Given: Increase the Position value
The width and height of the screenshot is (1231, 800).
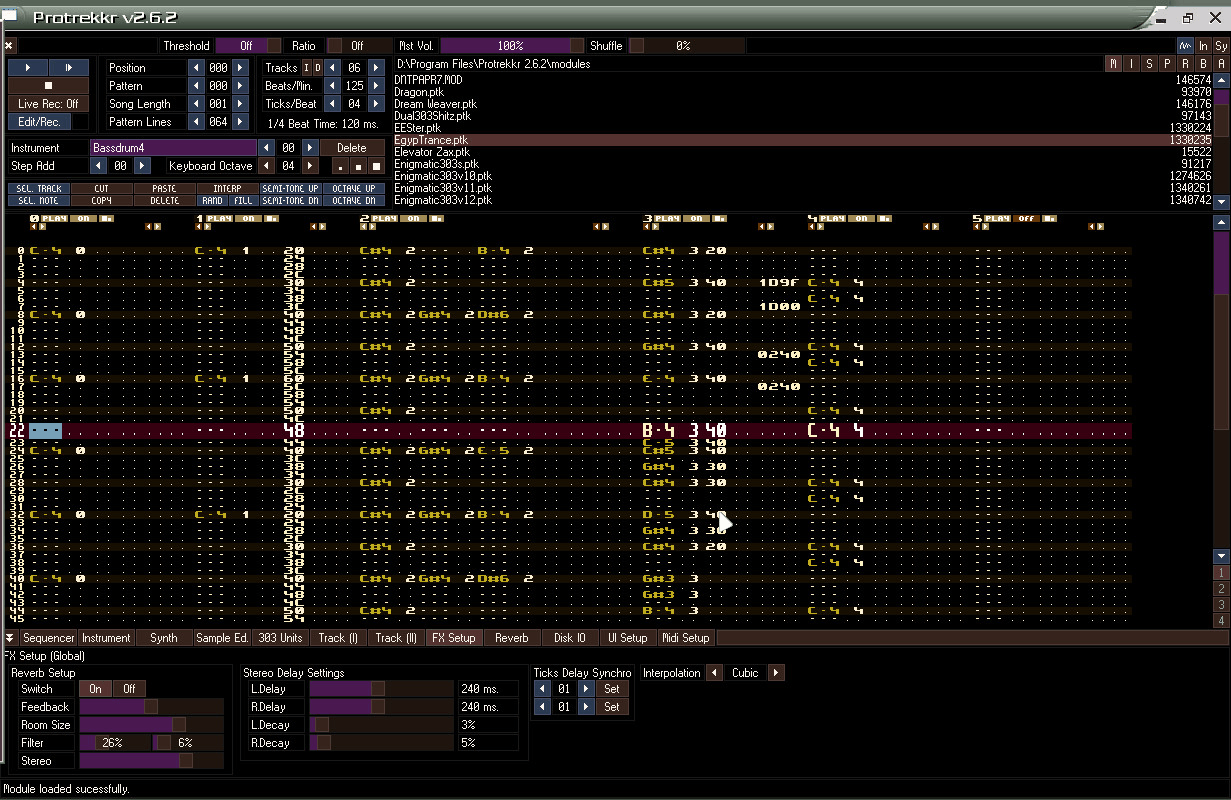Looking at the screenshot, I should click(240, 68).
